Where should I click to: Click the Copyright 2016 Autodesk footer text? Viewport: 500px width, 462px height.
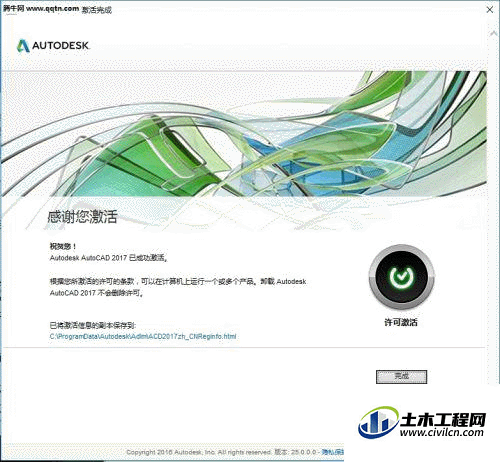click(199, 452)
